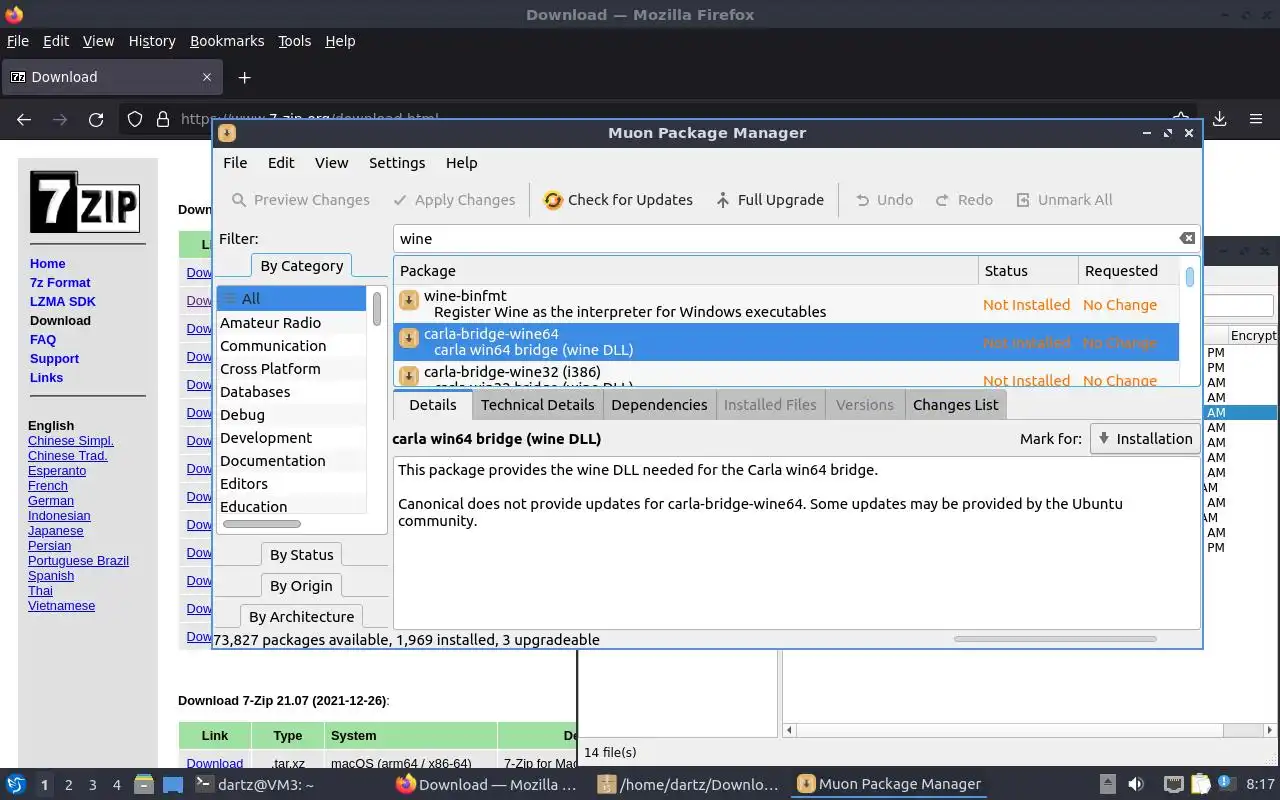Open the Firefox Bookmarks menu

tap(227, 41)
